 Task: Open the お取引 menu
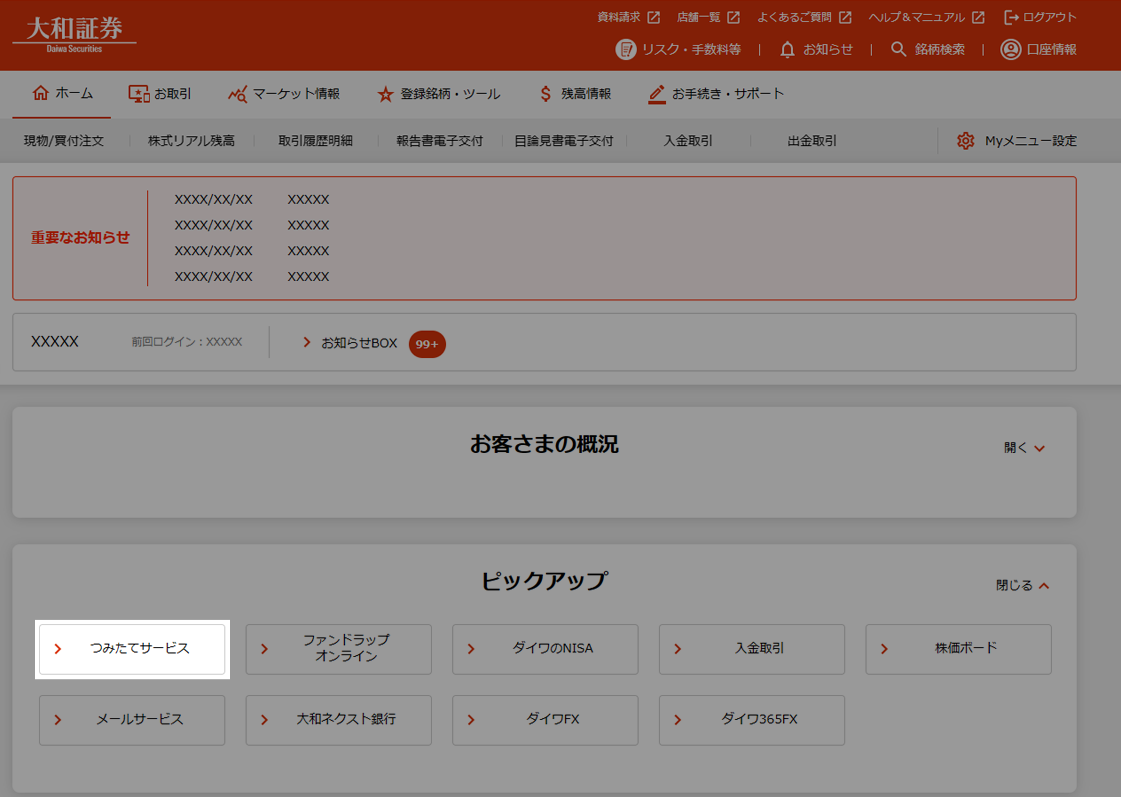coord(159,94)
